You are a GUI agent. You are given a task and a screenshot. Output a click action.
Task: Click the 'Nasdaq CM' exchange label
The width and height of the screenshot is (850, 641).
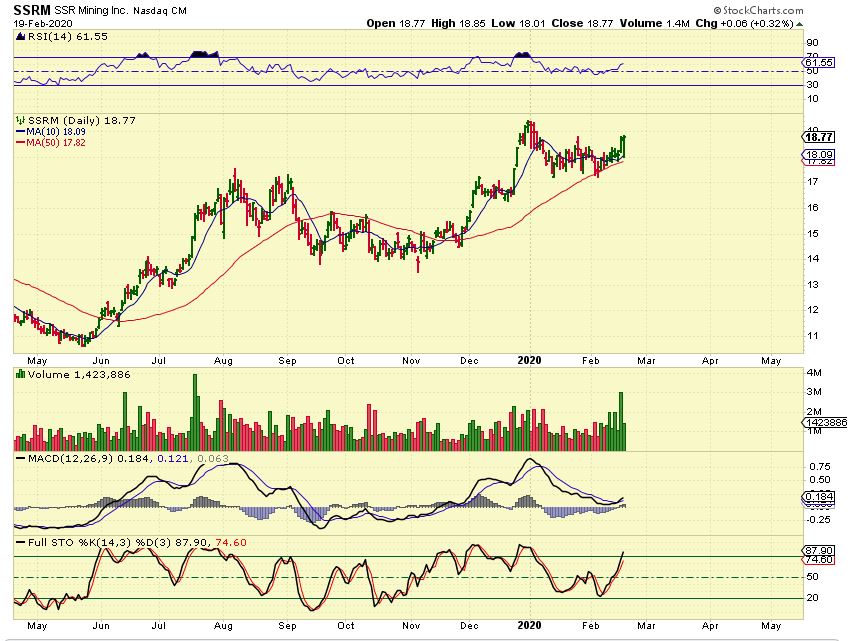(158, 11)
